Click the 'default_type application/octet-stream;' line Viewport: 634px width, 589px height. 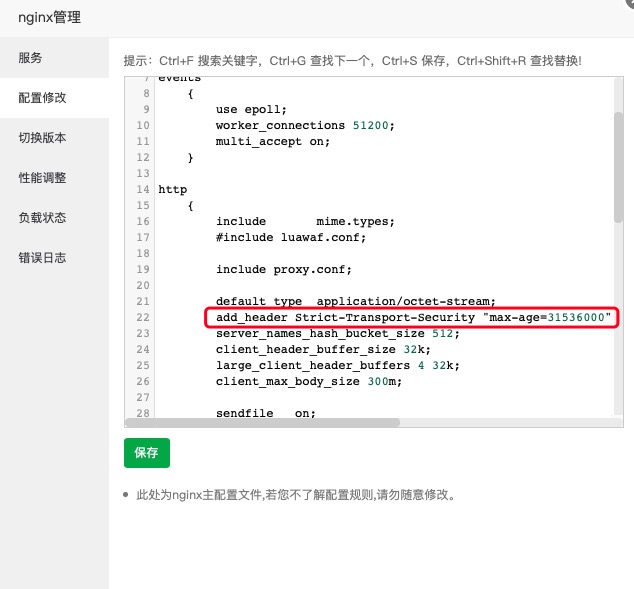(x=355, y=302)
